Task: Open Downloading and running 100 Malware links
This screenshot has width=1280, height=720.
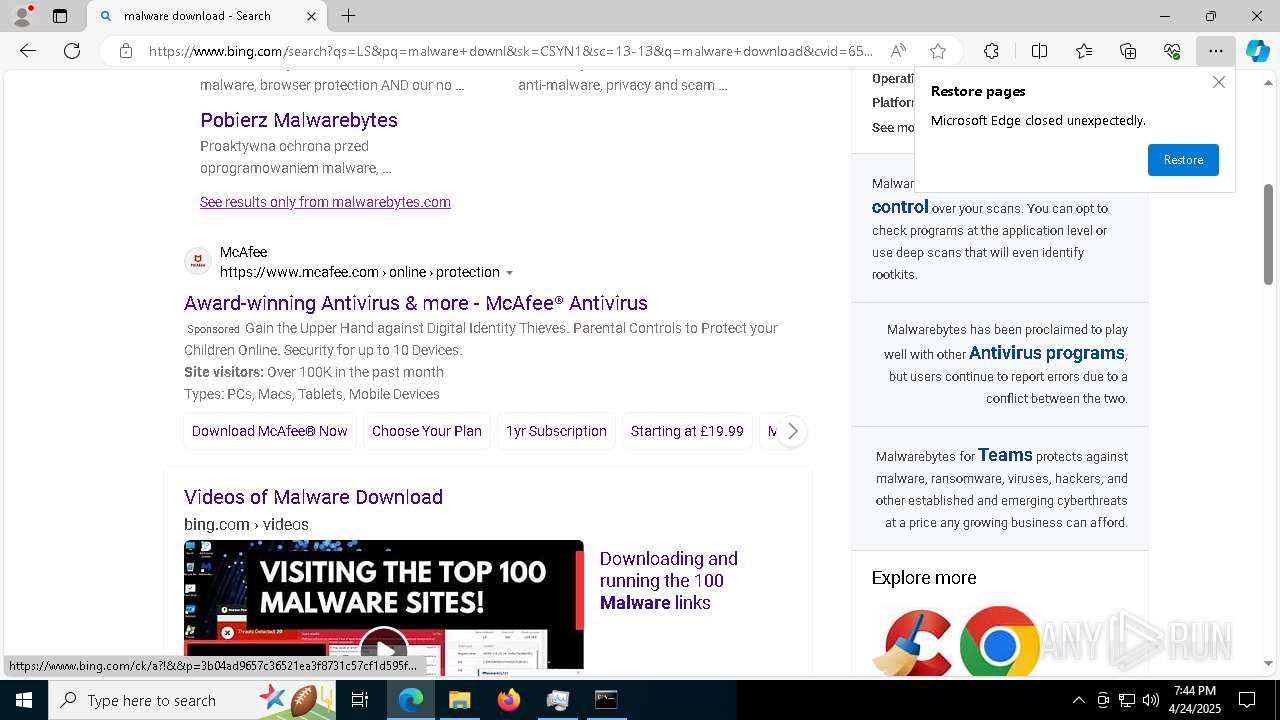Action: (x=669, y=581)
